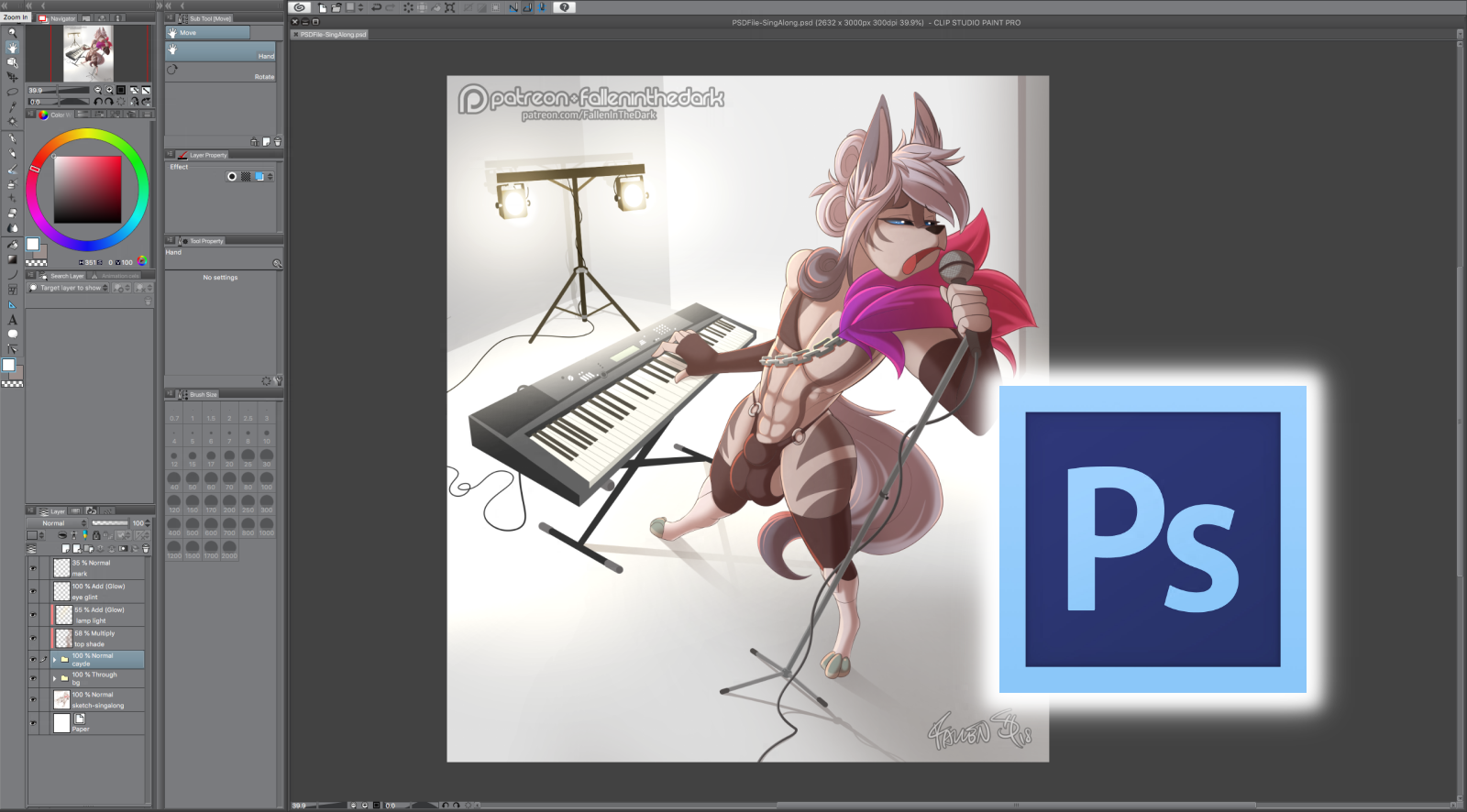Hide the cayde folder layer
Viewport: 1467px width, 812px height.
[33, 660]
